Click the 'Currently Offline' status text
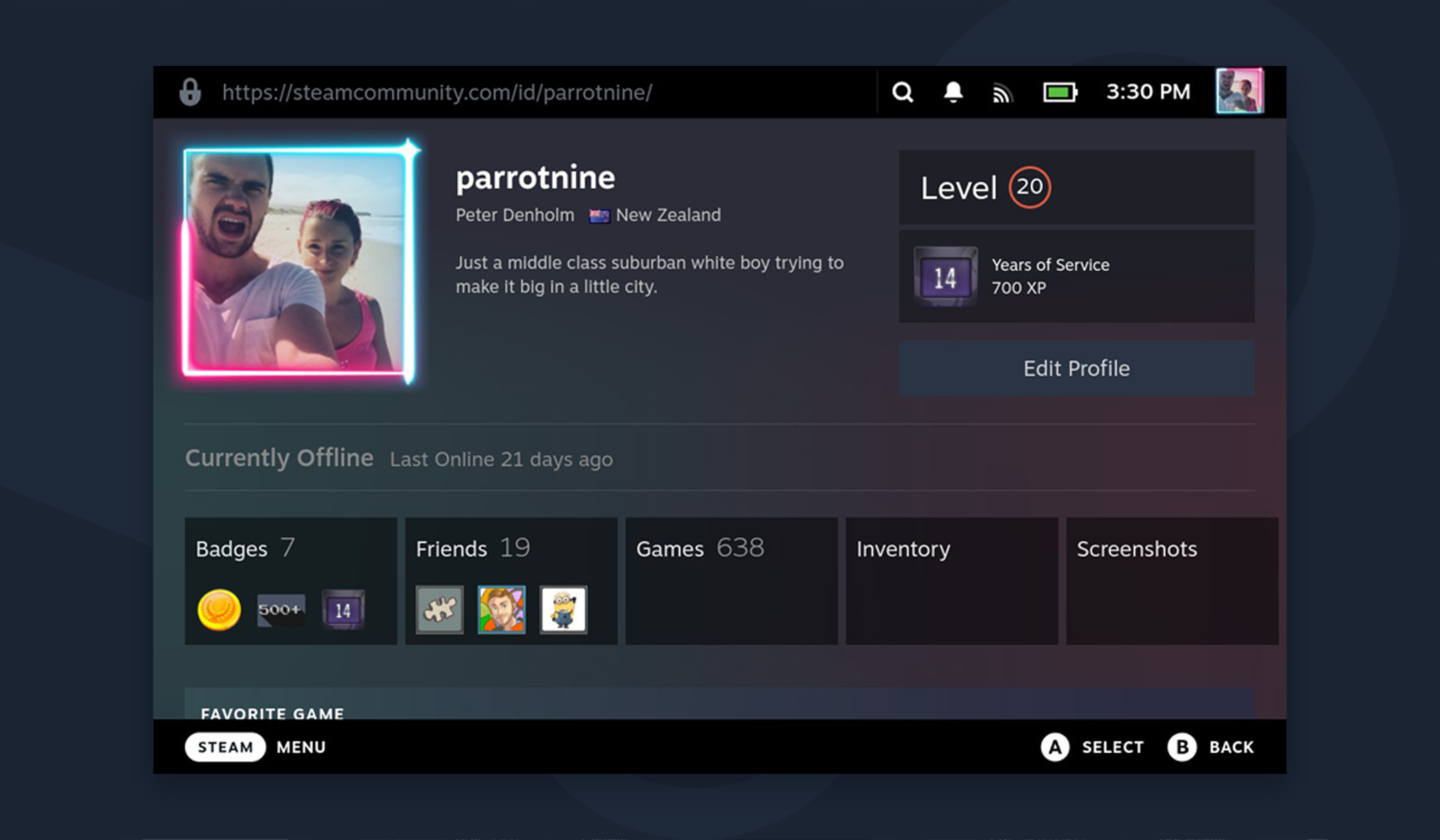This screenshot has width=1440, height=840. [x=279, y=458]
